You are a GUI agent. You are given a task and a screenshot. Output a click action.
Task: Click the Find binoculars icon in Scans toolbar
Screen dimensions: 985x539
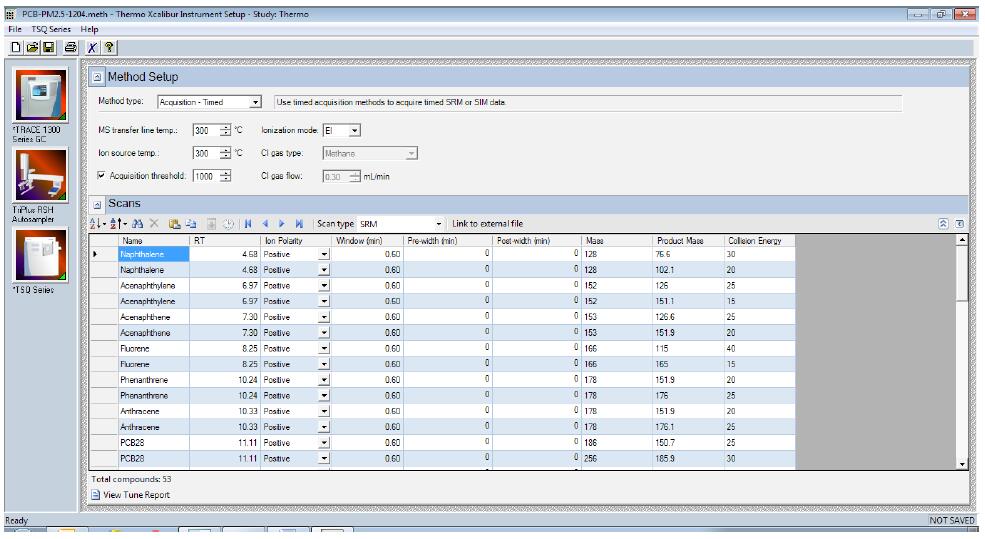pos(137,224)
